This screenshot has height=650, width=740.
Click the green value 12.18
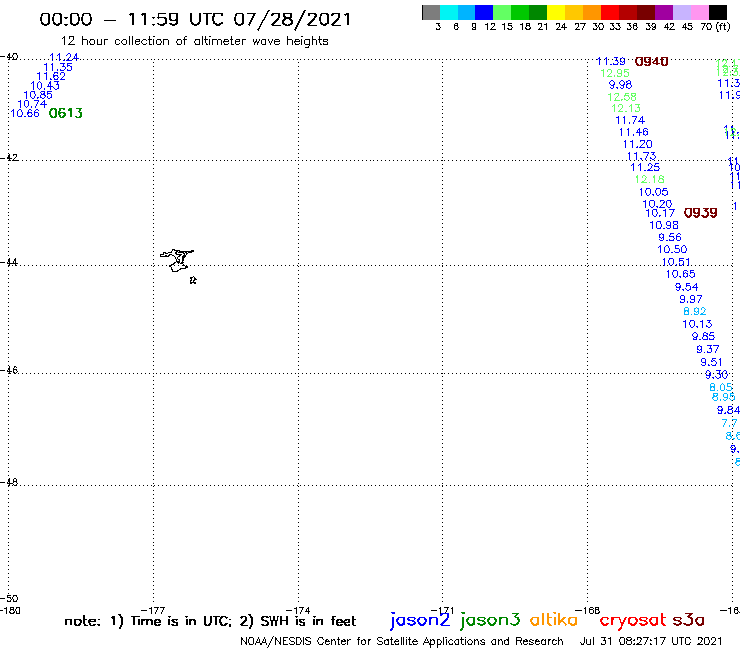point(649,179)
